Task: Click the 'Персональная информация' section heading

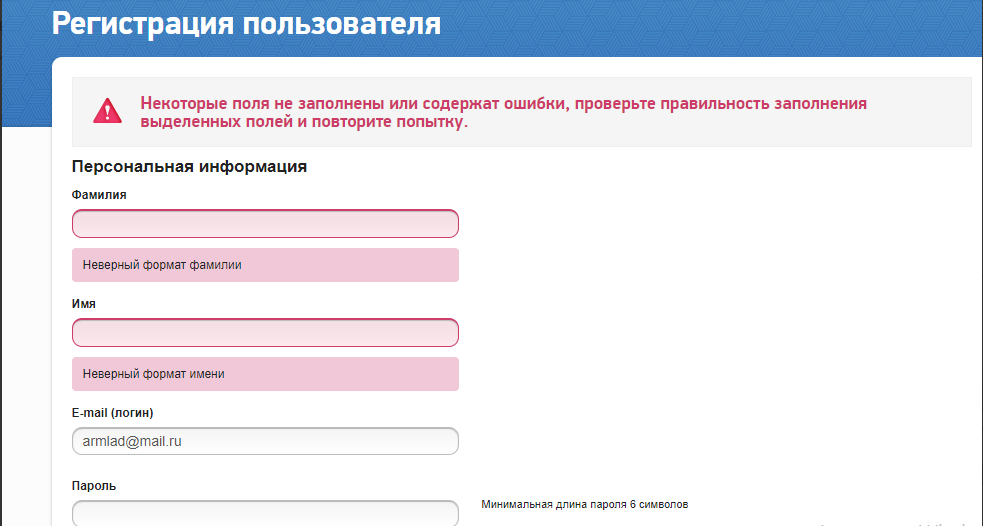Action: click(x=189, y=167)
